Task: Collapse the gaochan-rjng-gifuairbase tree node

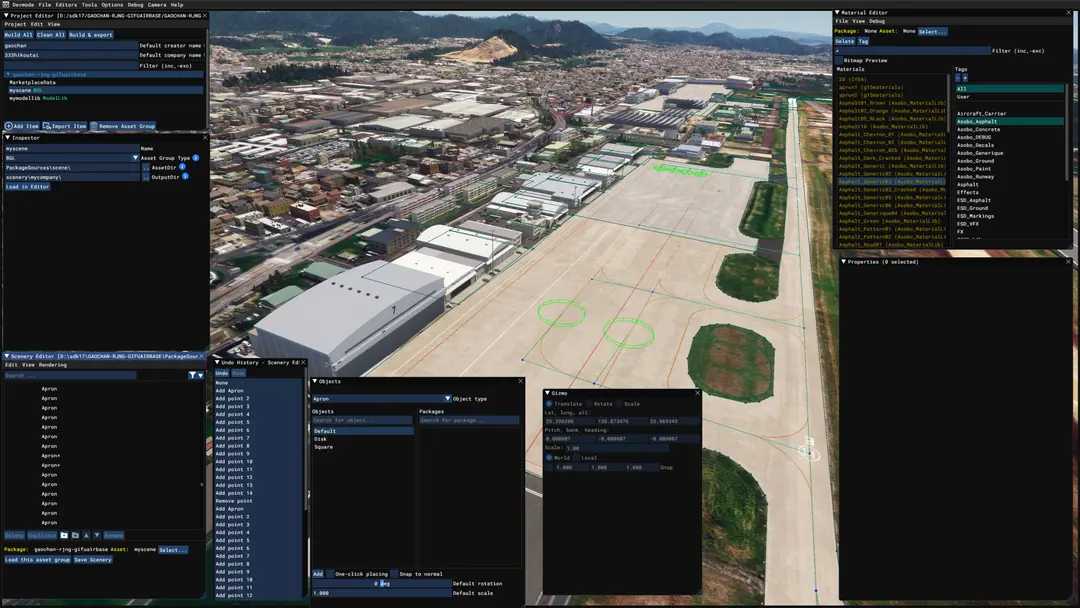Action: (8, 74)
